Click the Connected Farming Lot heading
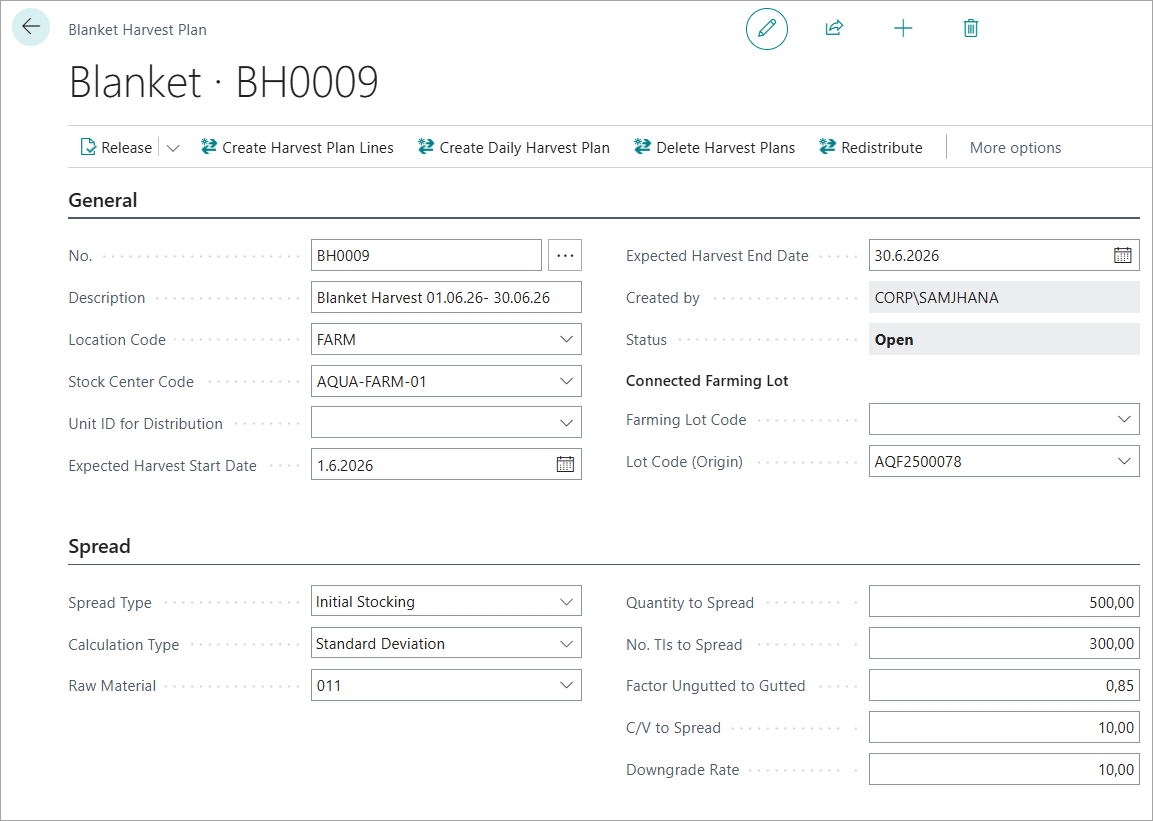1153x821 pixels. pyautogui.click(x=707, y=381)
